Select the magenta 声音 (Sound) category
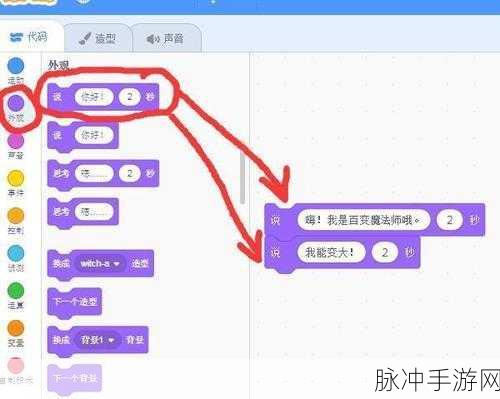Image resolution: width=500 pixels, height=399 pixels. tap(16, 146)
